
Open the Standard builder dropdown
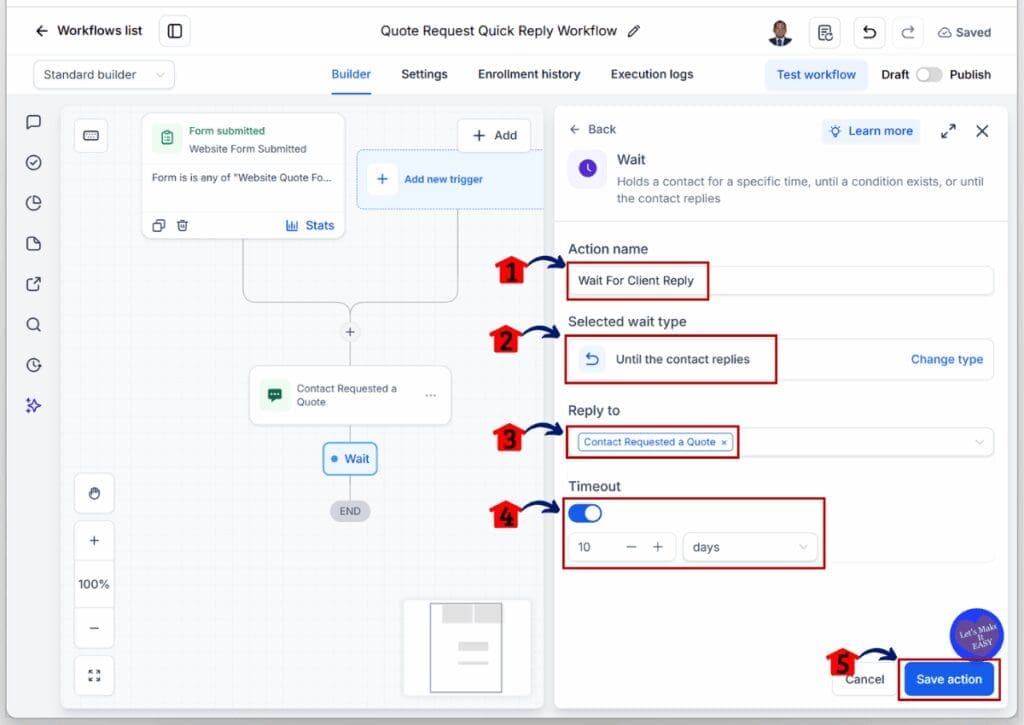point(104,74)
